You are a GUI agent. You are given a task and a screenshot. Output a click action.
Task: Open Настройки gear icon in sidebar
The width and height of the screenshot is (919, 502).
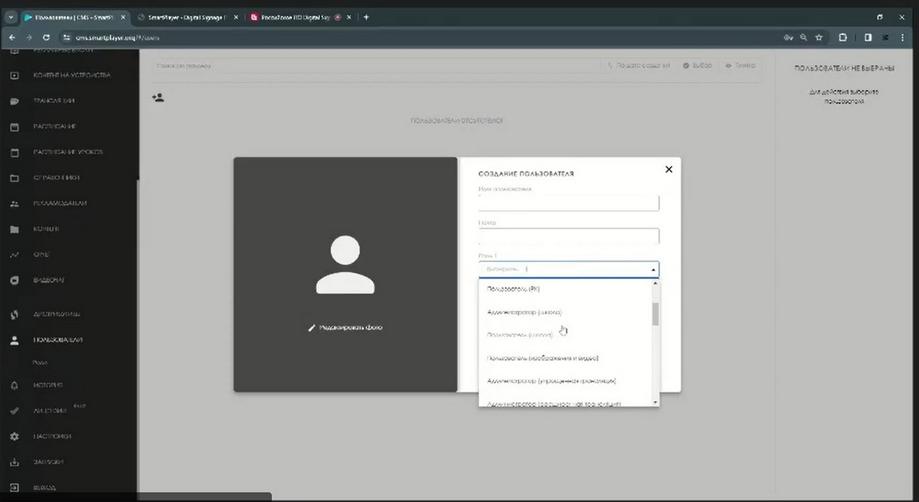click(x=15, y=436)
